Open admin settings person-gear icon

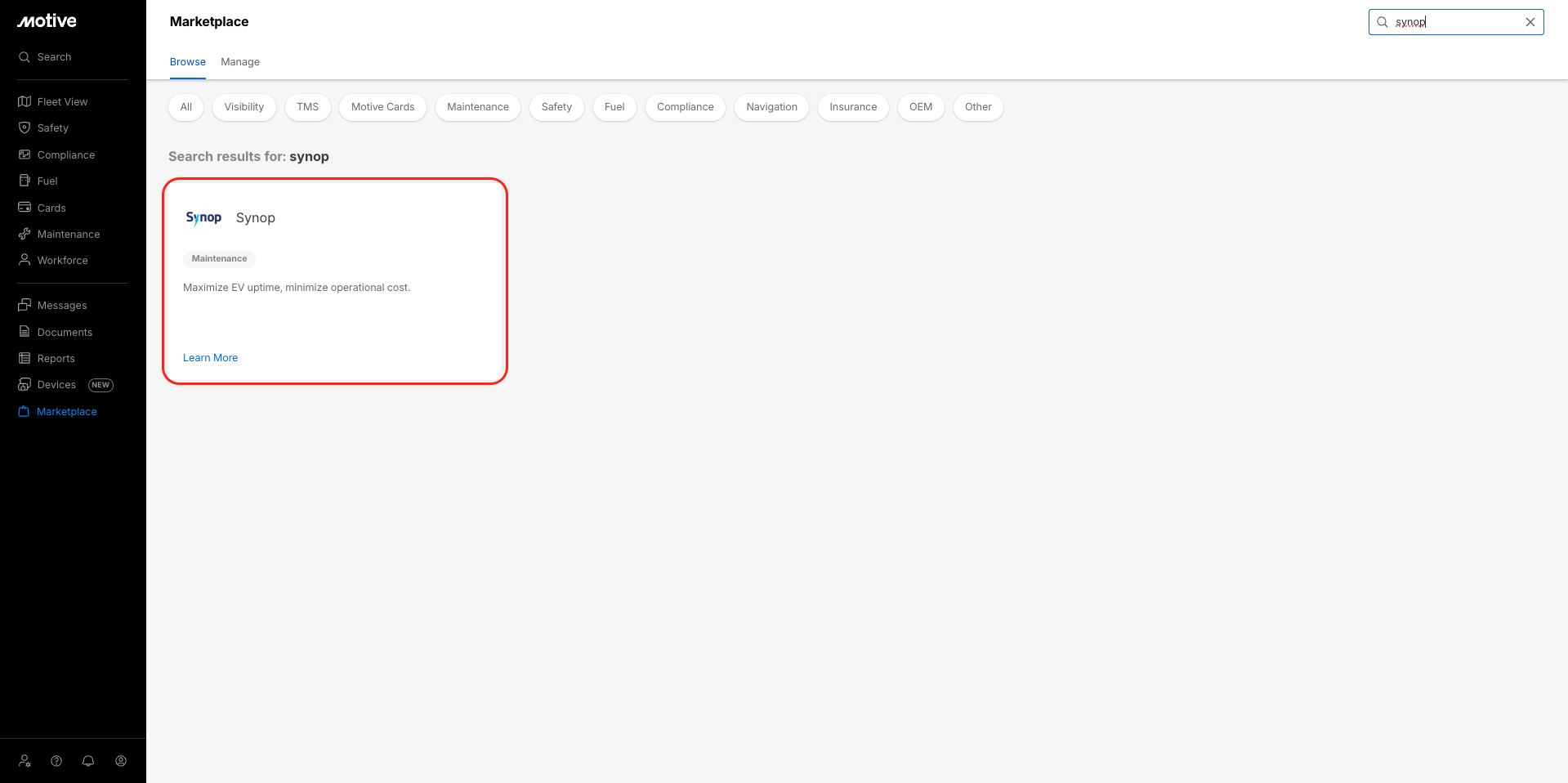25,761
